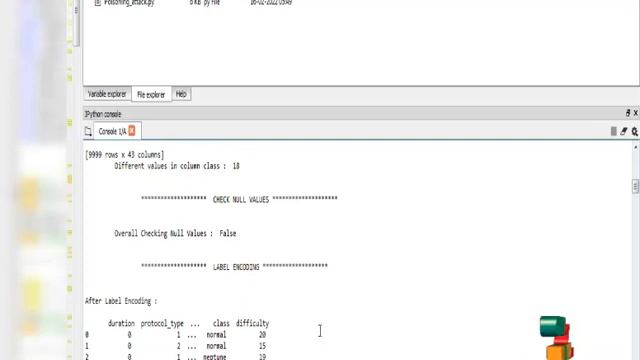Close the Console 1/A tab
The image size is (640, 360).
pyautogui.click(x=132, y=131)
